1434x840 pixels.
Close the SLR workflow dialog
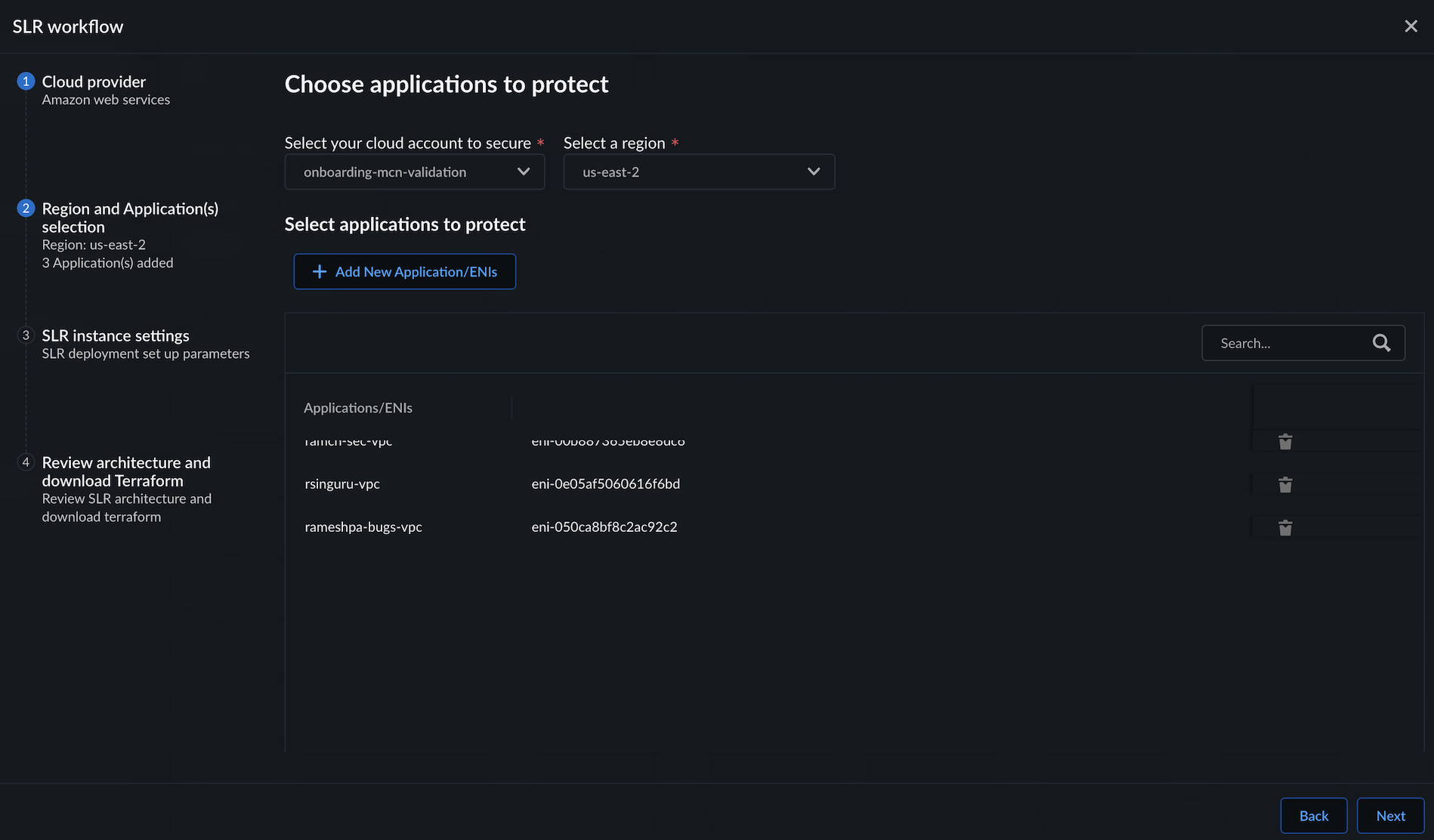pos(1411,26)
